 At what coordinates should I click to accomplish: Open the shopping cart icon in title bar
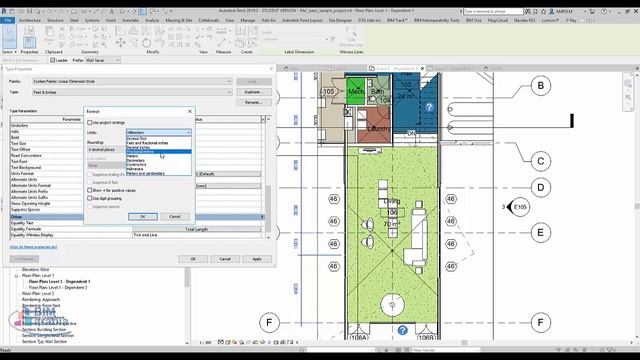coord(592,11)
